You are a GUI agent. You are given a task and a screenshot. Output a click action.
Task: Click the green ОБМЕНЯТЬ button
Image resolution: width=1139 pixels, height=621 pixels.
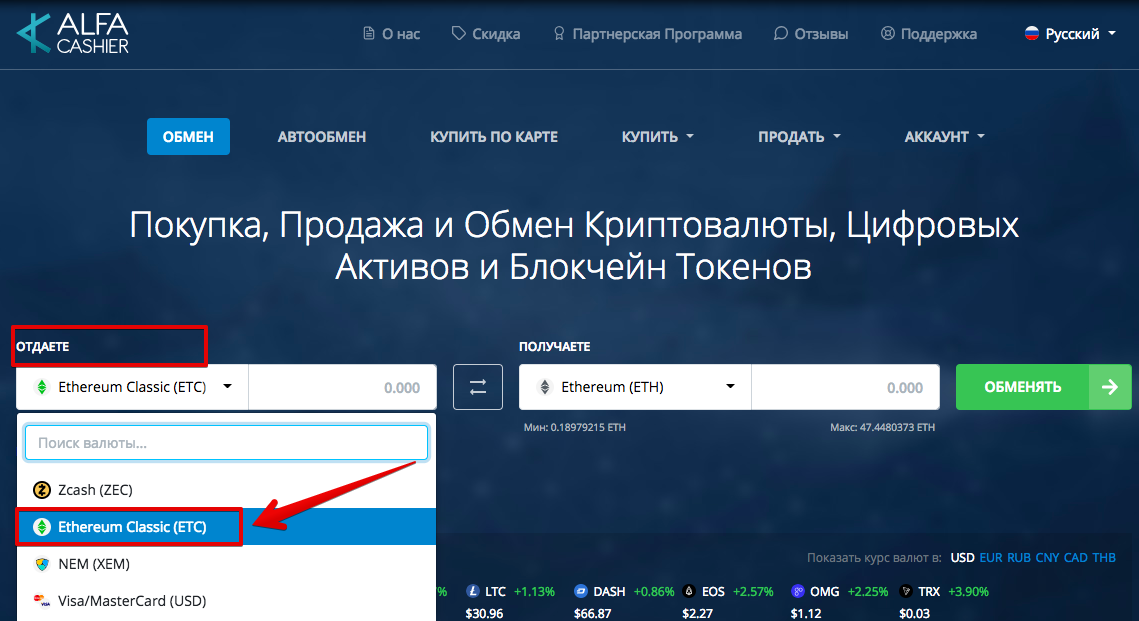(x=1044, y=387)
